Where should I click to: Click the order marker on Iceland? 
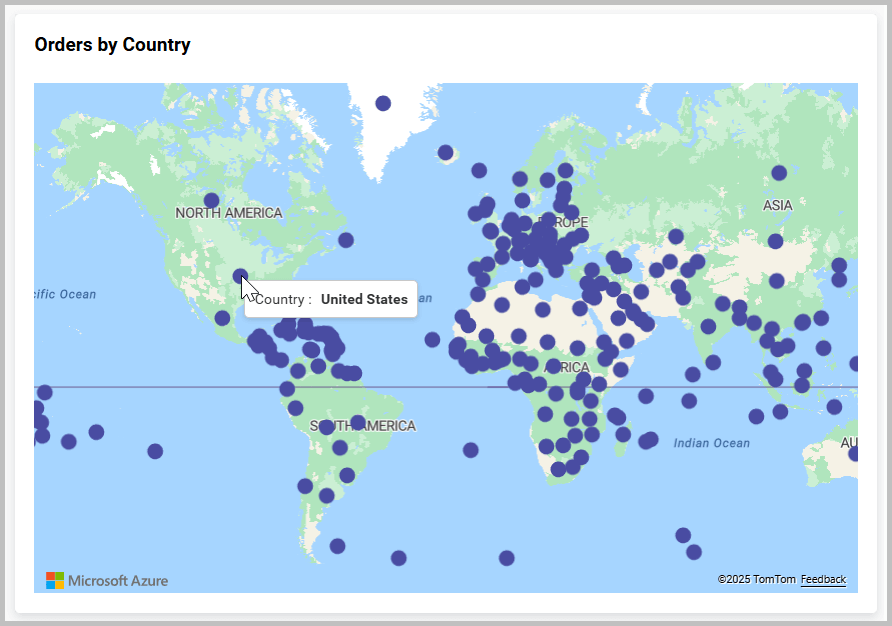[443, 152]
